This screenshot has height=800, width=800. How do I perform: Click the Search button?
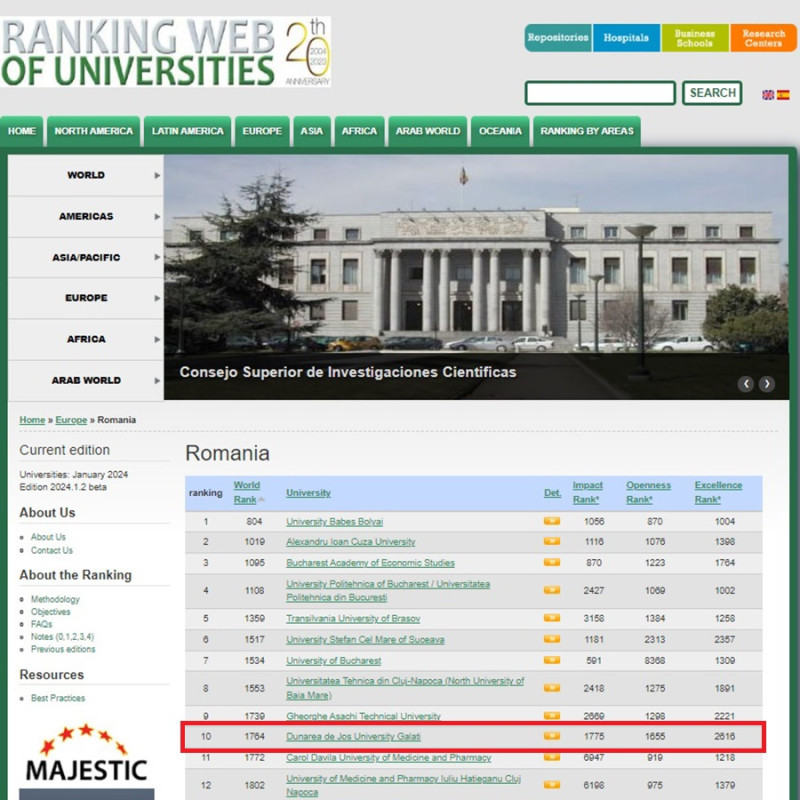[712, 93]
